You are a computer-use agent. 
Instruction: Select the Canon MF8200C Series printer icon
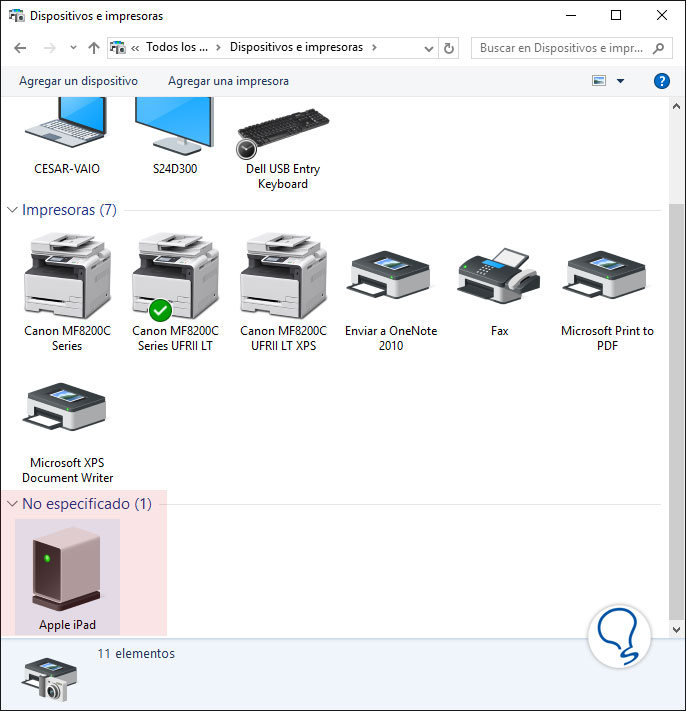pyautogui.click(x=67, y=275)
